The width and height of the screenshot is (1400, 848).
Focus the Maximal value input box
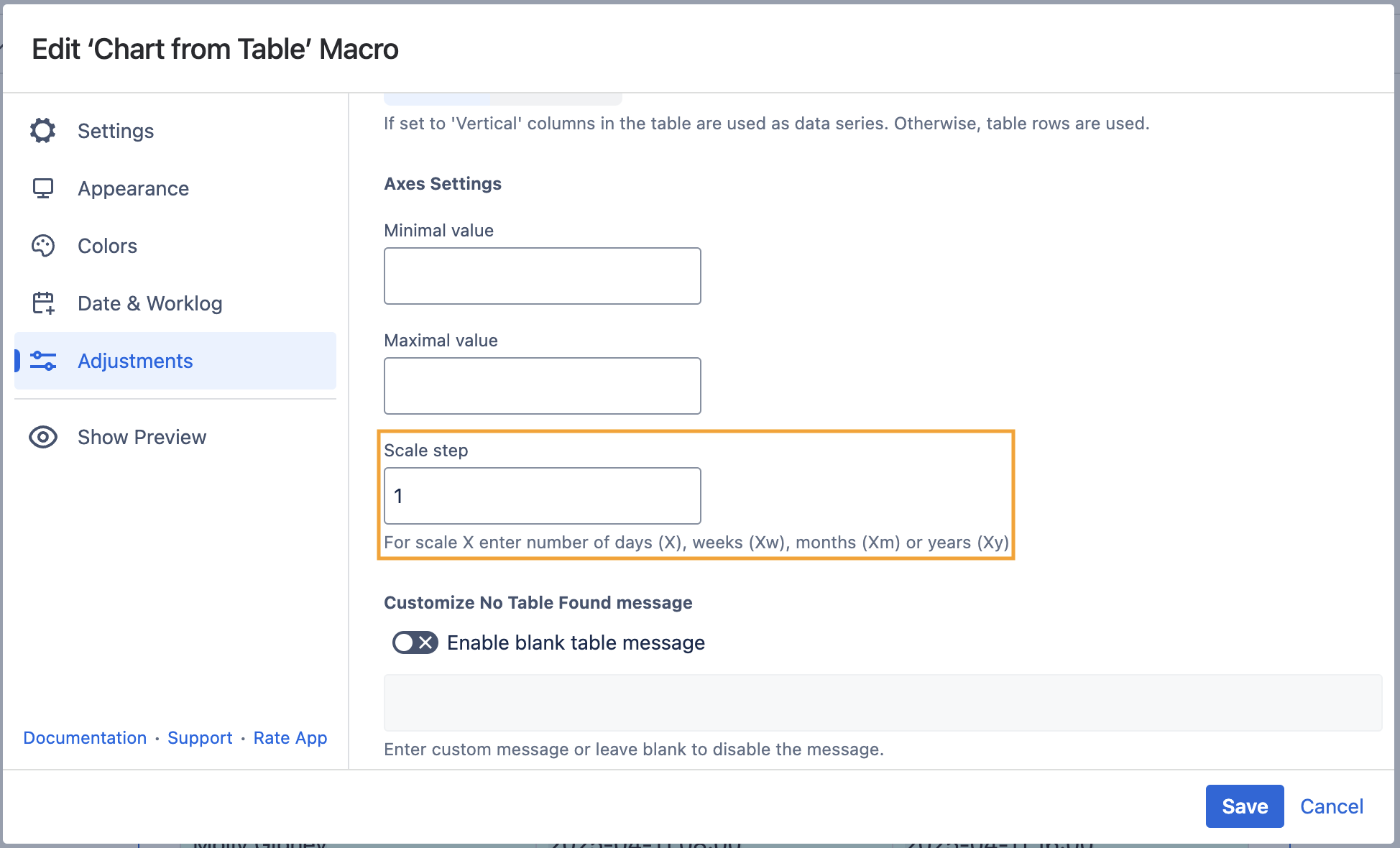[x=542, y=386]
